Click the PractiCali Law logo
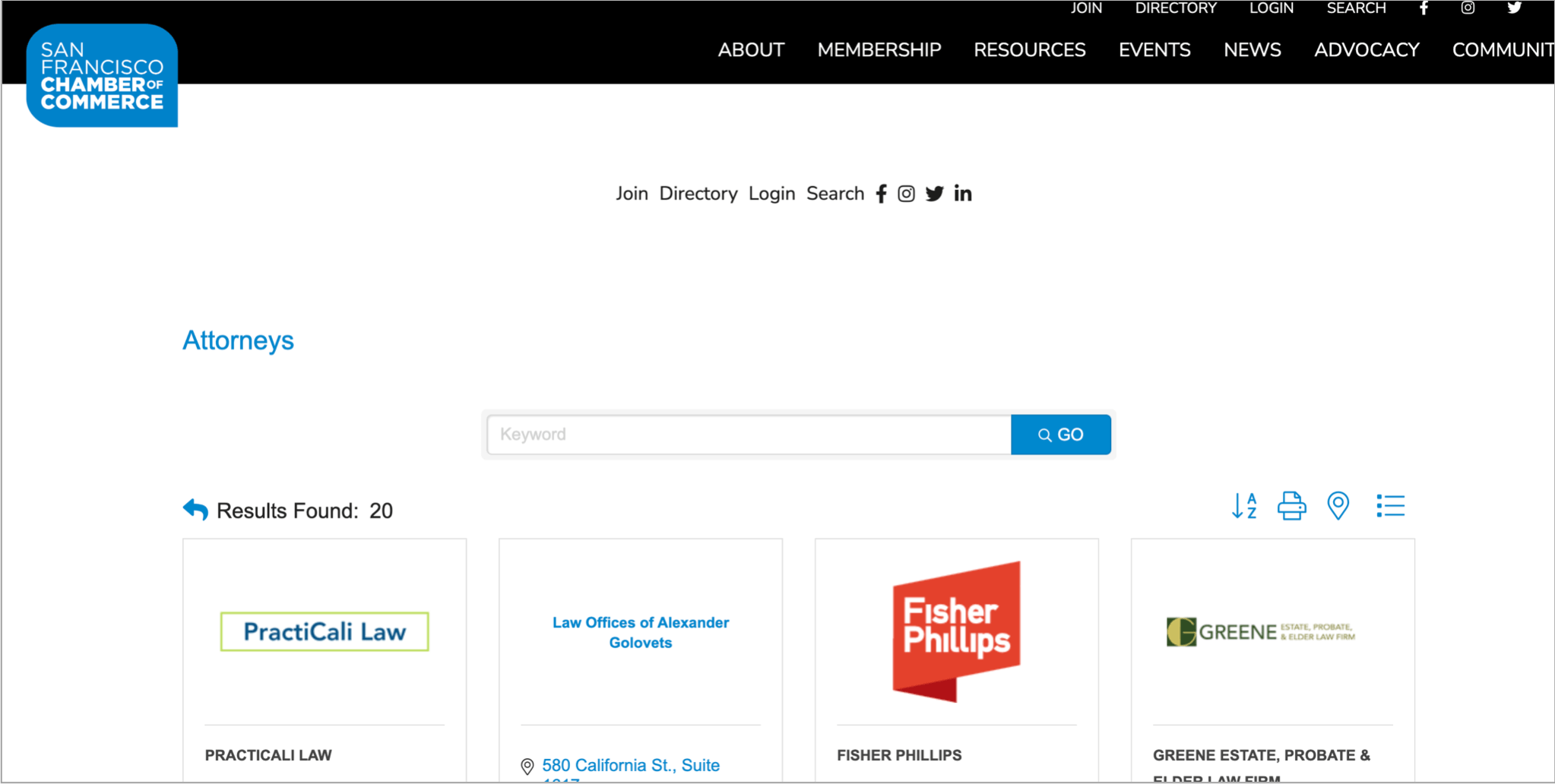The width and height of the screenshot is (1555, 784). 325,631
